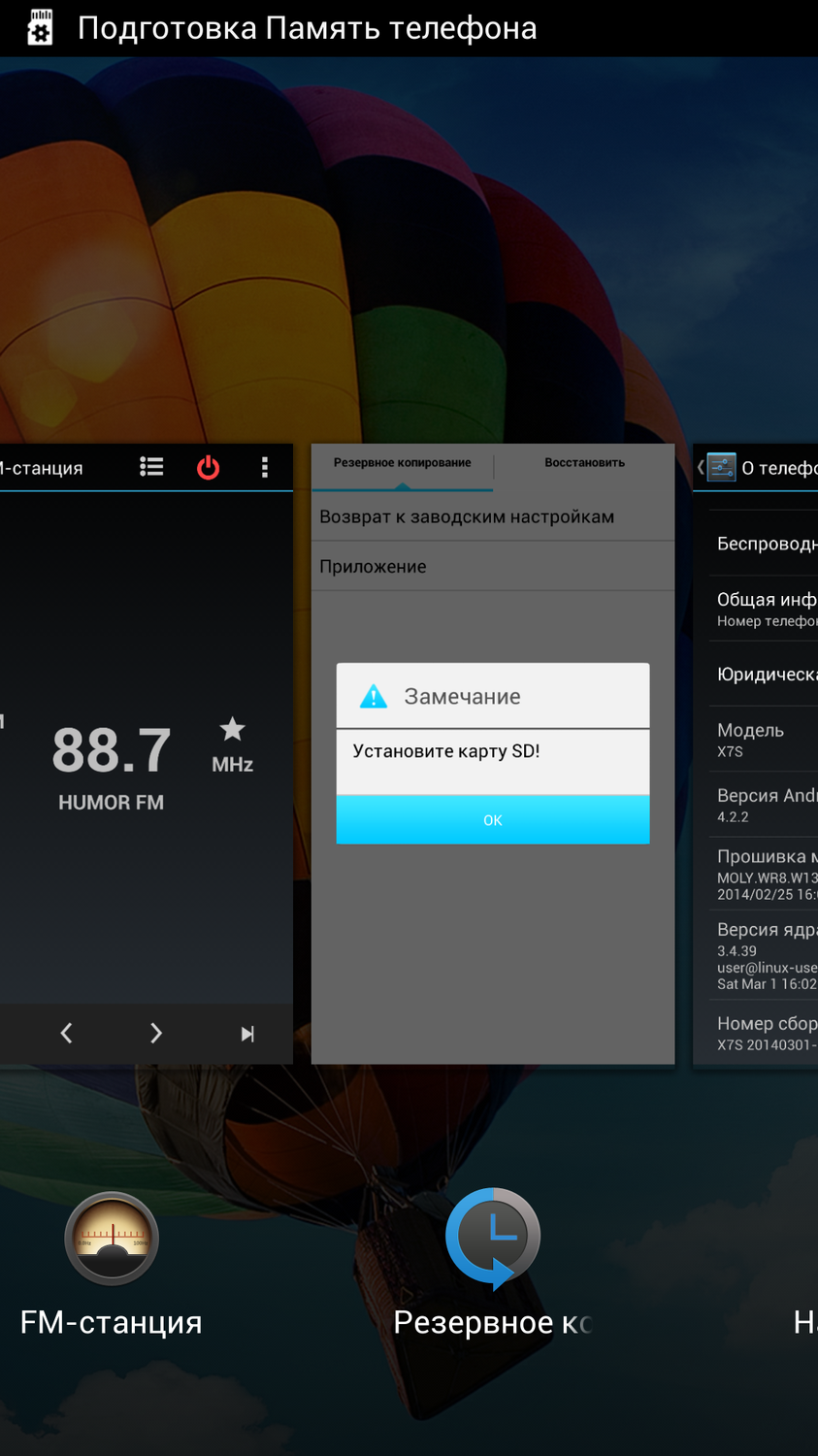The height and width of the screenshot is (1456, 818).
Task: Open О телефоне header in settings thumbnail
Action: (756, 468)
